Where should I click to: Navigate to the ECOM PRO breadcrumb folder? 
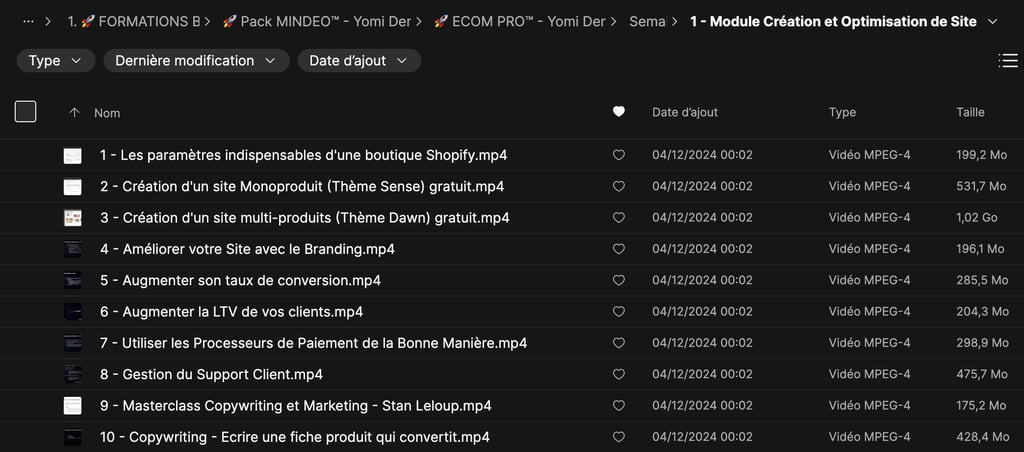(519, 22)
